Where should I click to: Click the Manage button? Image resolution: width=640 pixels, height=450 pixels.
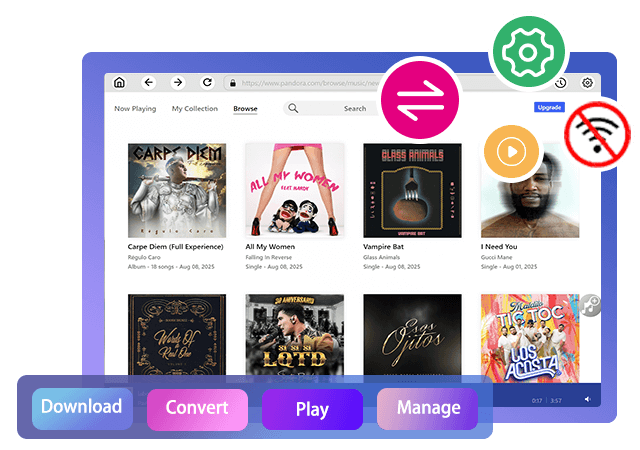click(428, 408)
